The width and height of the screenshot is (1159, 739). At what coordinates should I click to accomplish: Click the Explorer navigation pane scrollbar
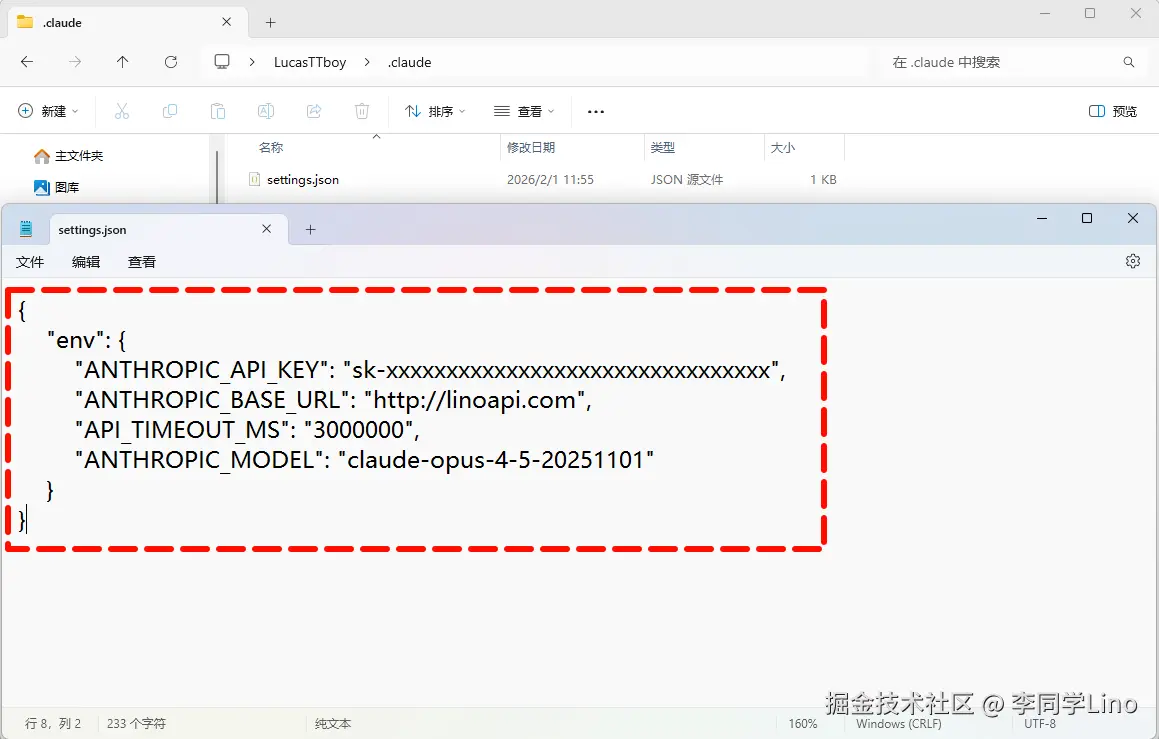[217, 176]
